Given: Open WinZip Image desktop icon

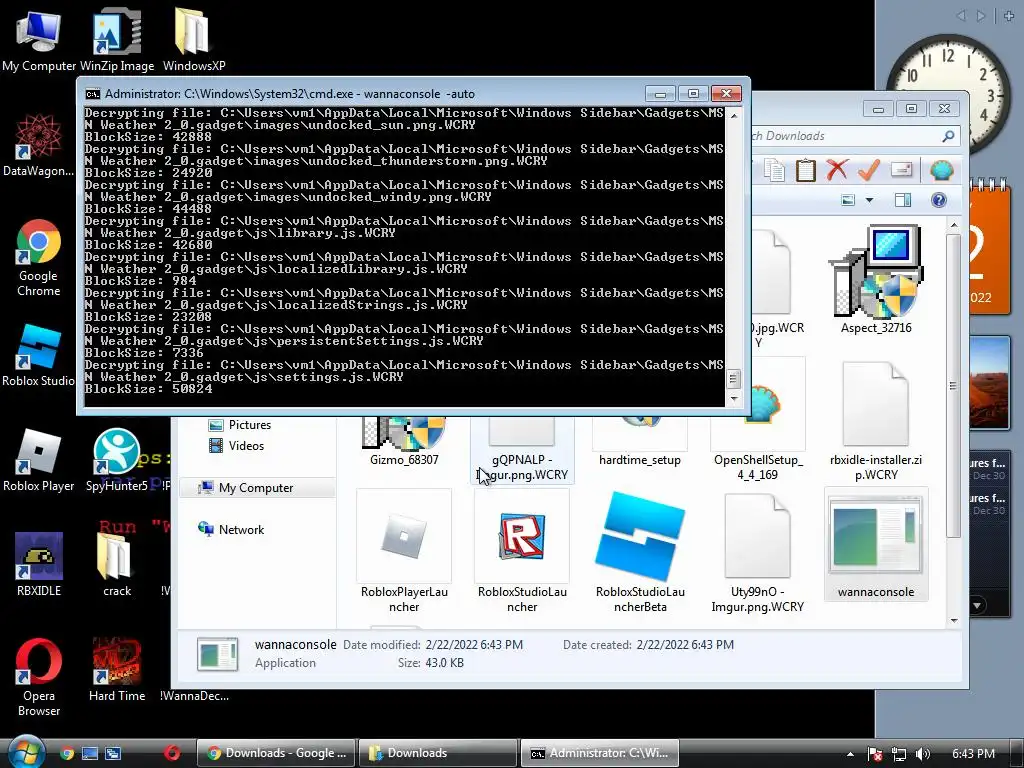Looking at the screenshot, I should click(117, 39).
